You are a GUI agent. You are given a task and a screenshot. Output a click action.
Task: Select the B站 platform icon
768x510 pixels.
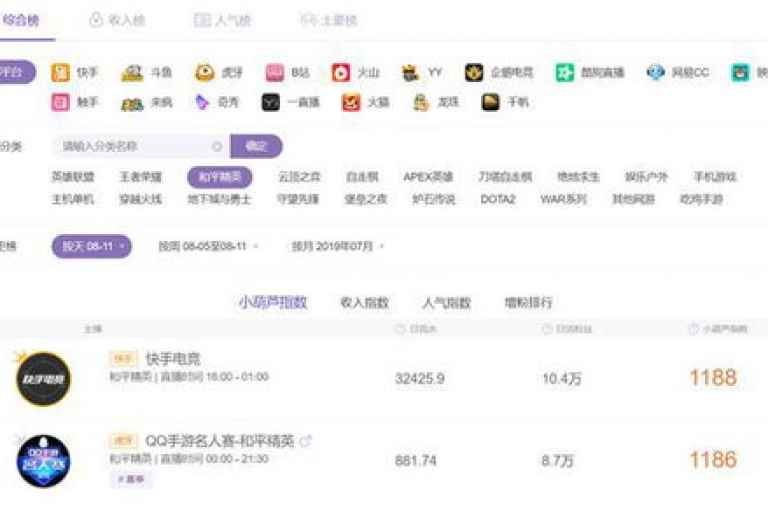click(275, 73)
